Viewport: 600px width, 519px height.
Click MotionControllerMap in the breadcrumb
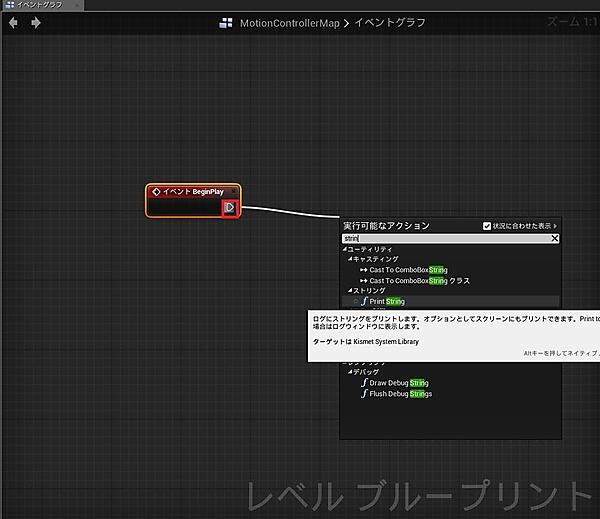point(289,22)
